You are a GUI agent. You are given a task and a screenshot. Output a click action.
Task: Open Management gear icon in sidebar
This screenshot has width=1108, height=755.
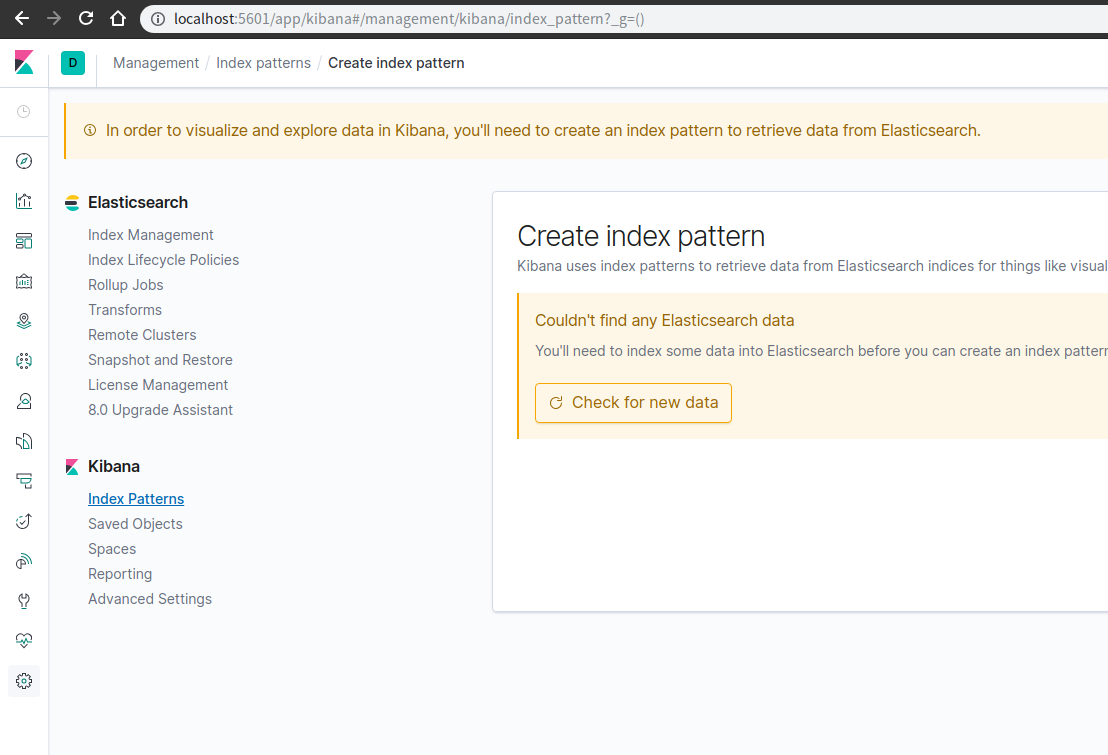24,681
